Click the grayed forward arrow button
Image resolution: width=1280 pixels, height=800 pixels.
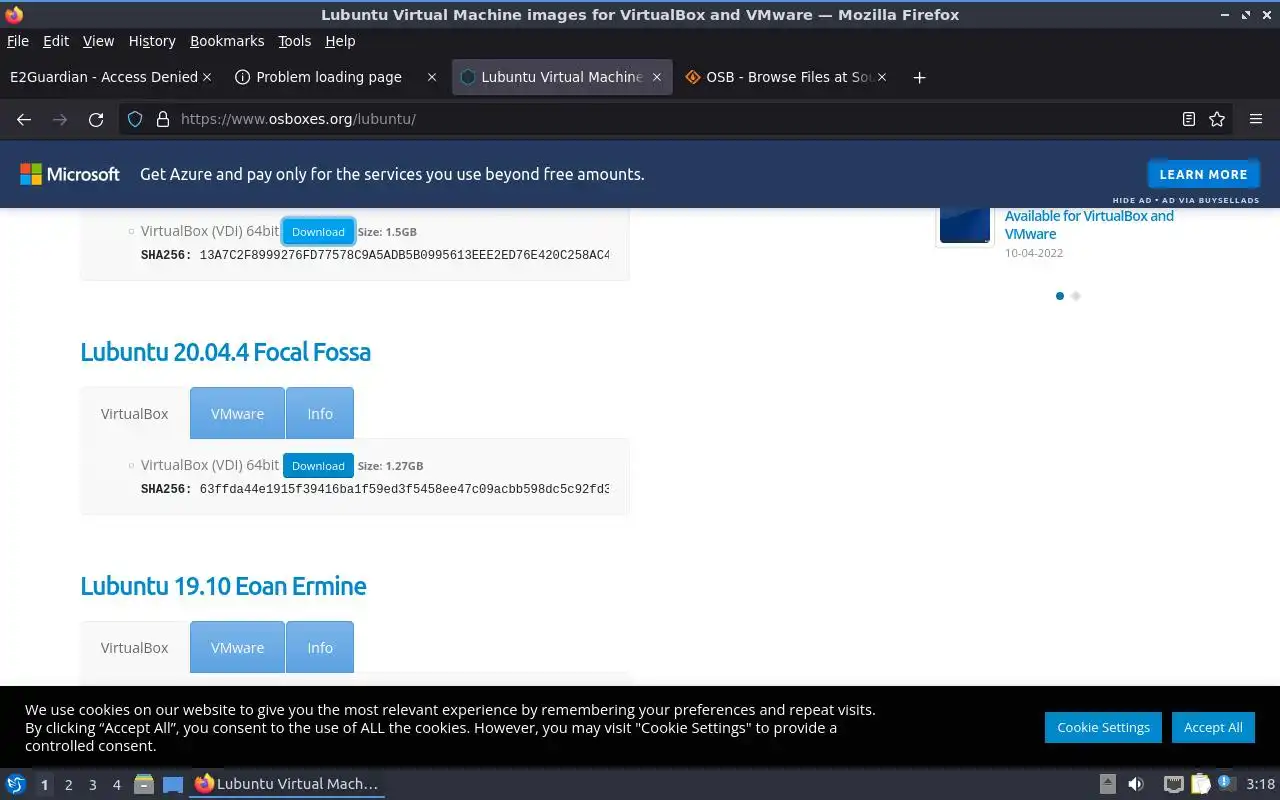pos(60,119)
